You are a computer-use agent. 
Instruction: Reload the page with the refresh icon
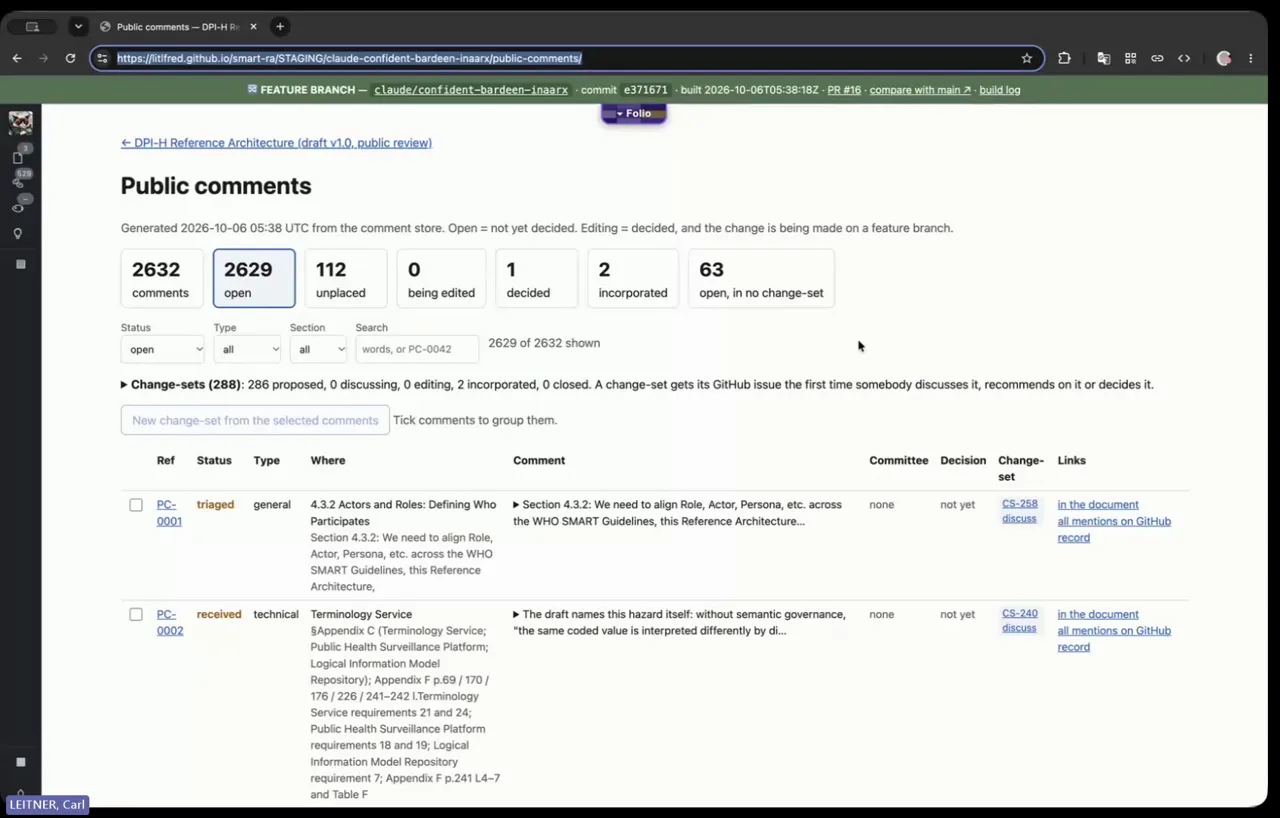point(70,58)
